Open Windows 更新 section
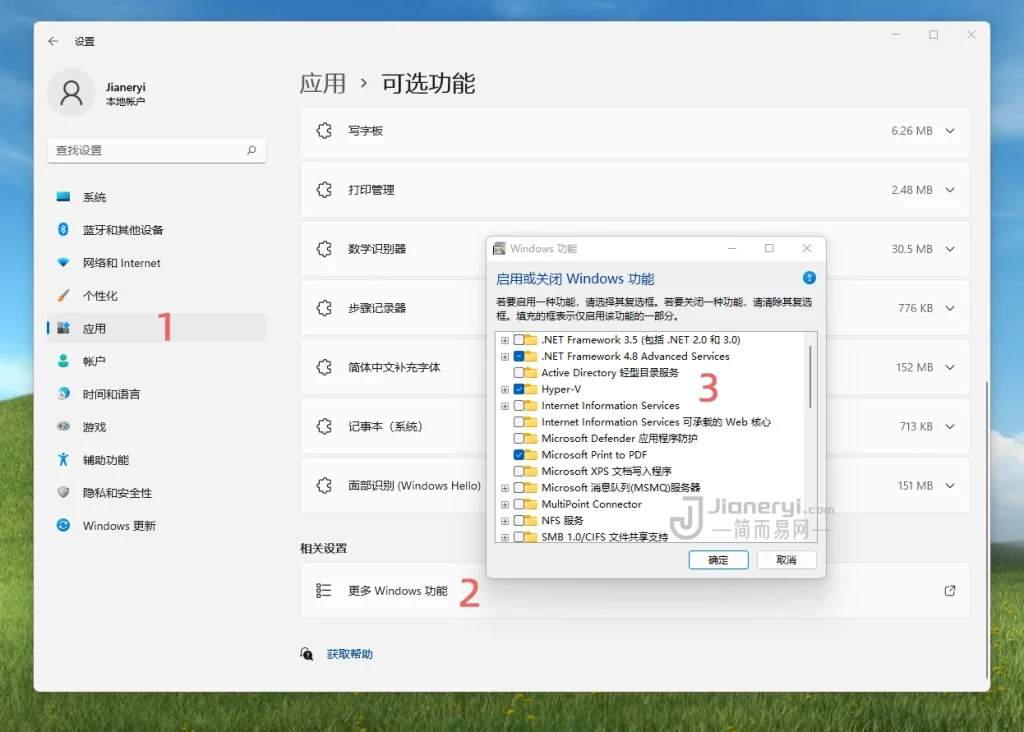This screenshot has height=732, width=1024. coord(157,525)
